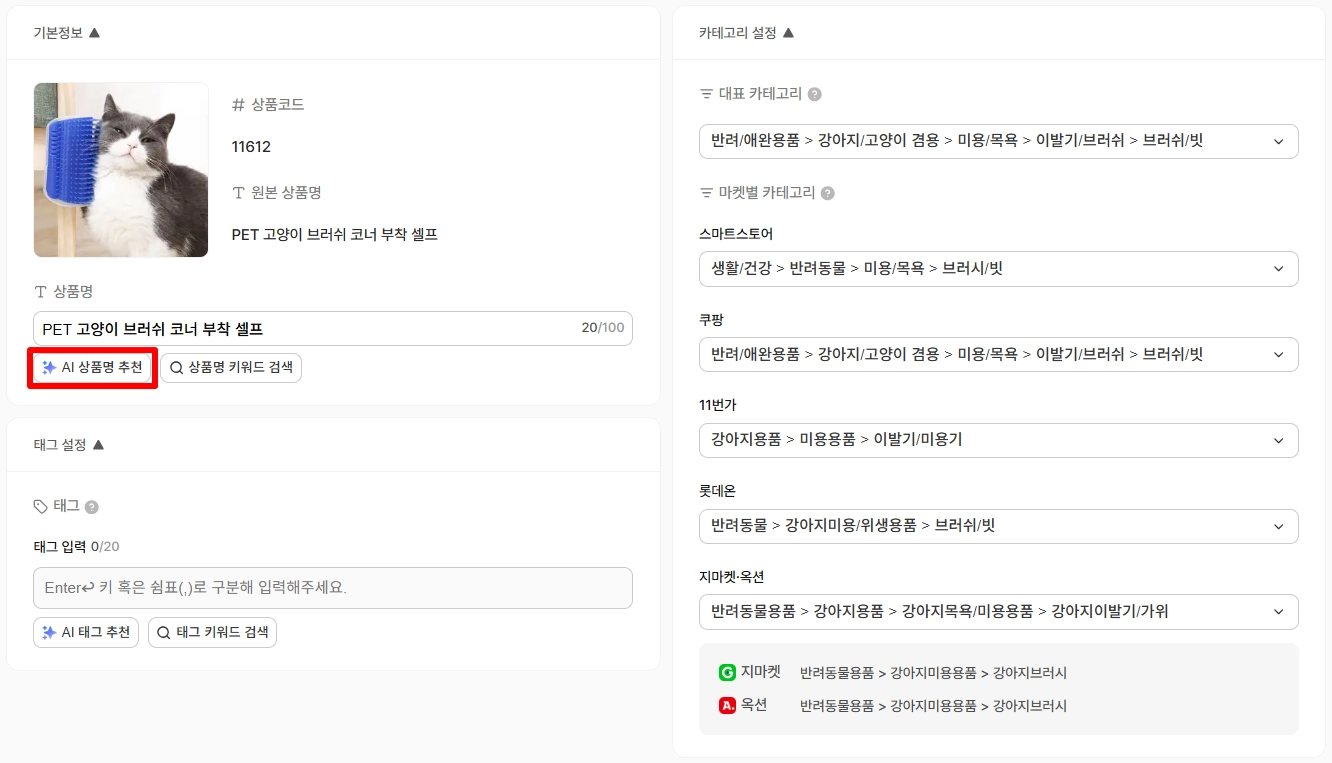Click the 옥션 red A logo
The height and width of the screenshot is (763, 1332).
pos(727,705)
